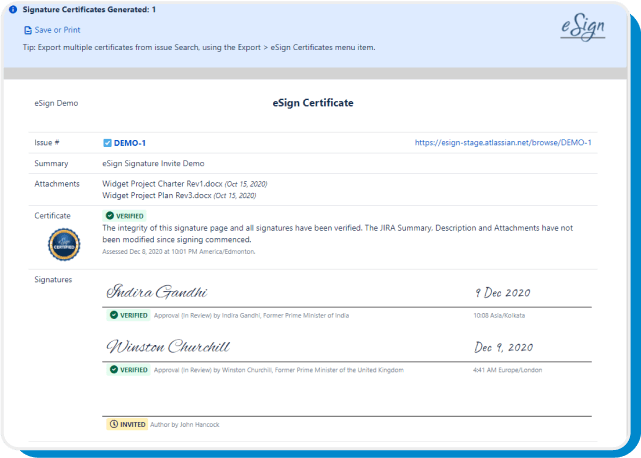Click the eSign Certified seal badge
The image size is (641, 458).
(64, 245)
